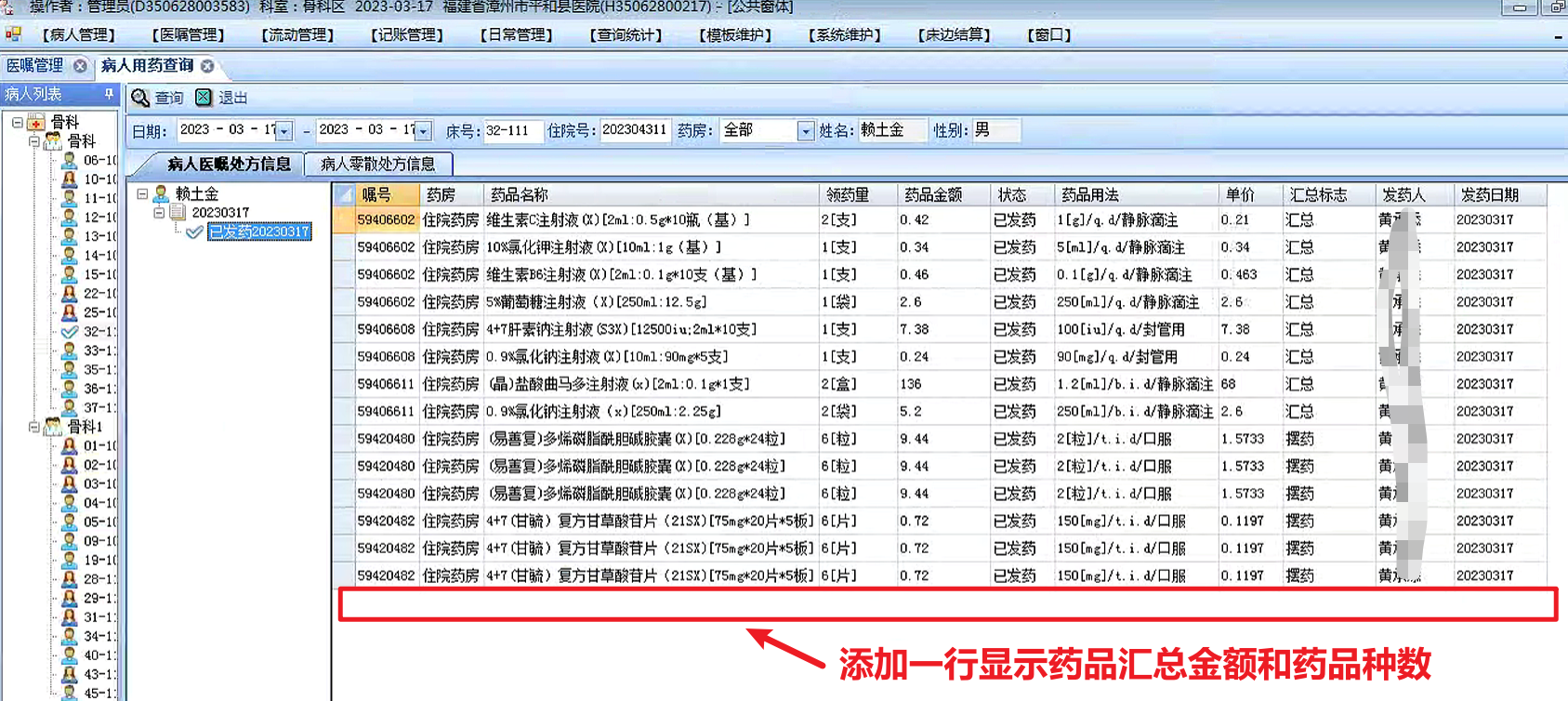Select the (晶)盐酸曲马多注射液 drug row
Viewport: 1568px width, 701px height.
tap(940, 384)
